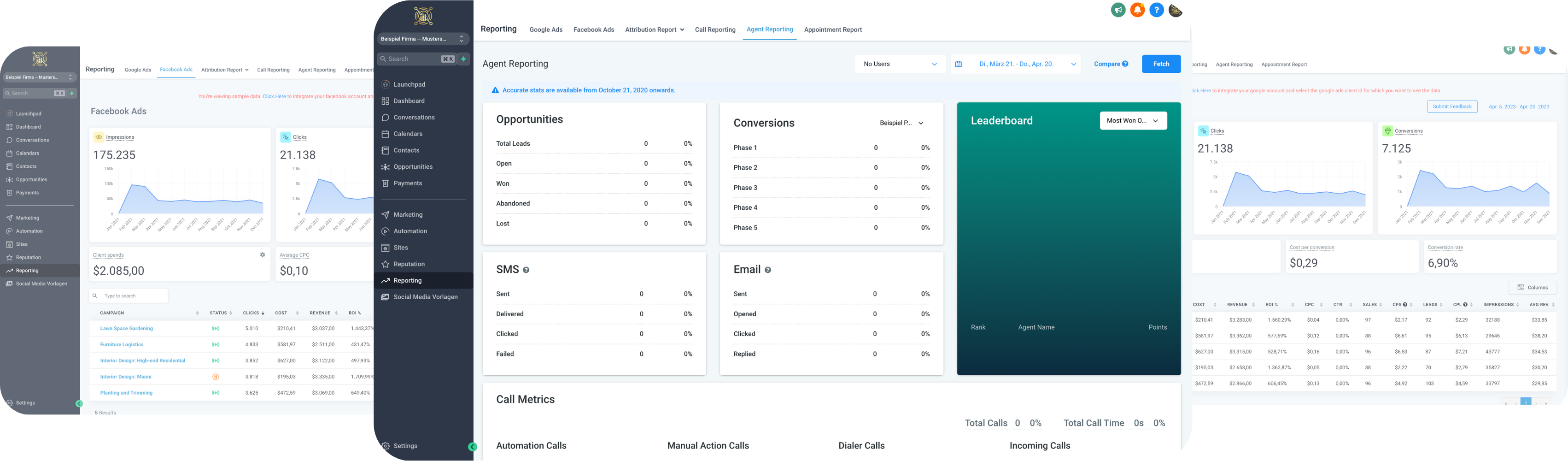
Task: Open the Furniture Logistics campaign link
Action: tap(121, 345)
